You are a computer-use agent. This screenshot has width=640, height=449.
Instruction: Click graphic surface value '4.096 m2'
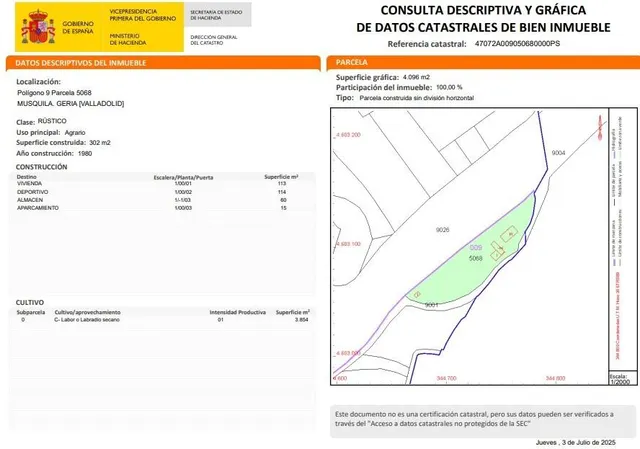[x=416, y=77]
